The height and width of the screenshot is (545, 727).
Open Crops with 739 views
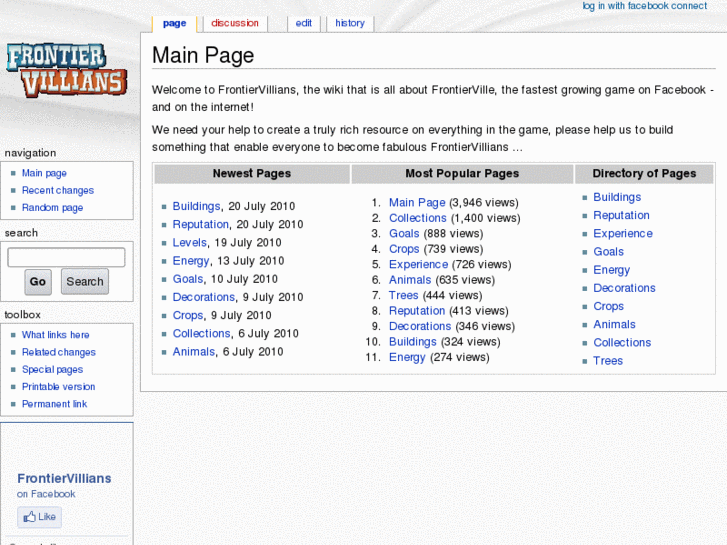[x=404, y=249]
